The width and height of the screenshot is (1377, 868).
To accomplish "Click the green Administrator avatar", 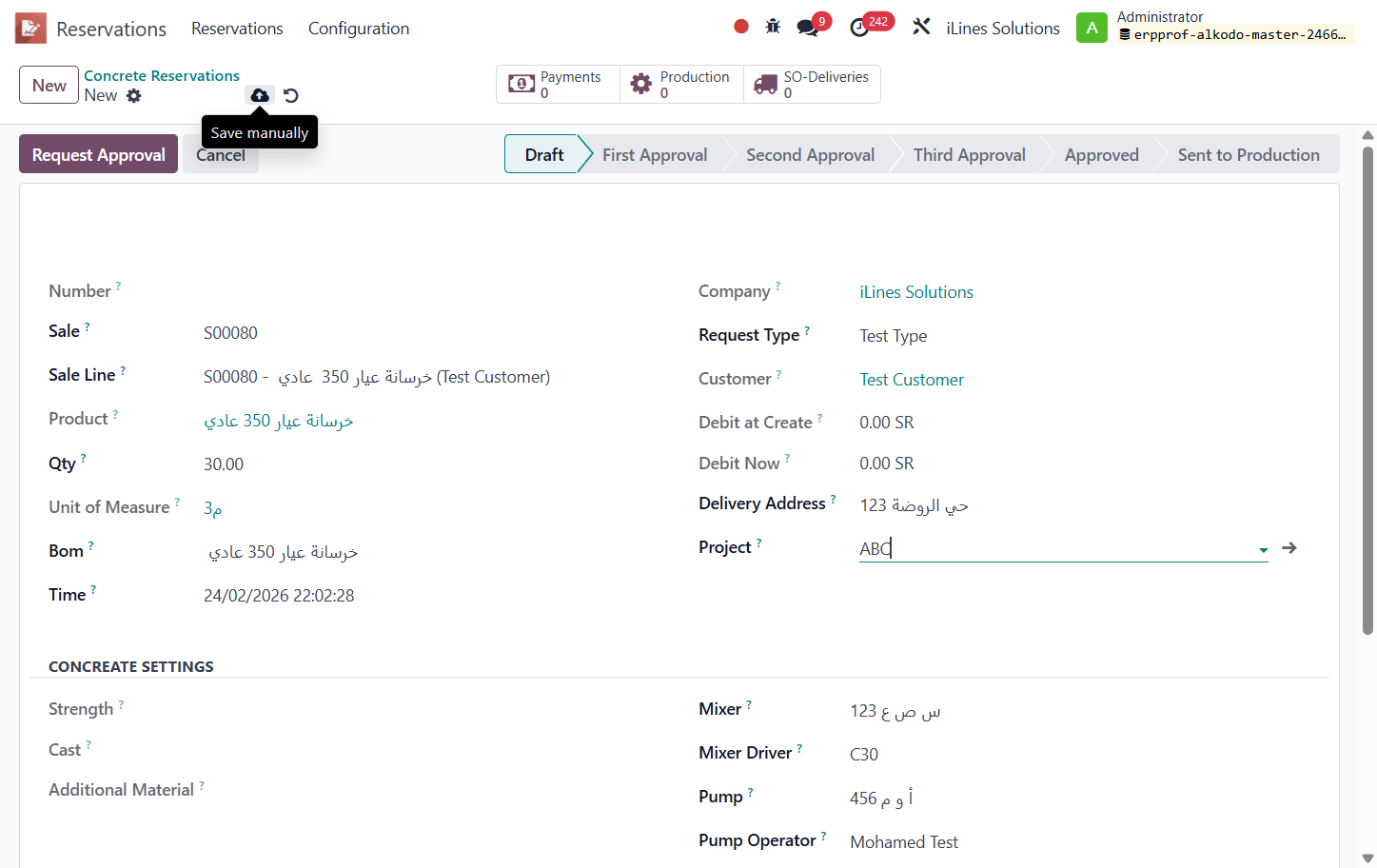I will click(x=1092, y=28).
